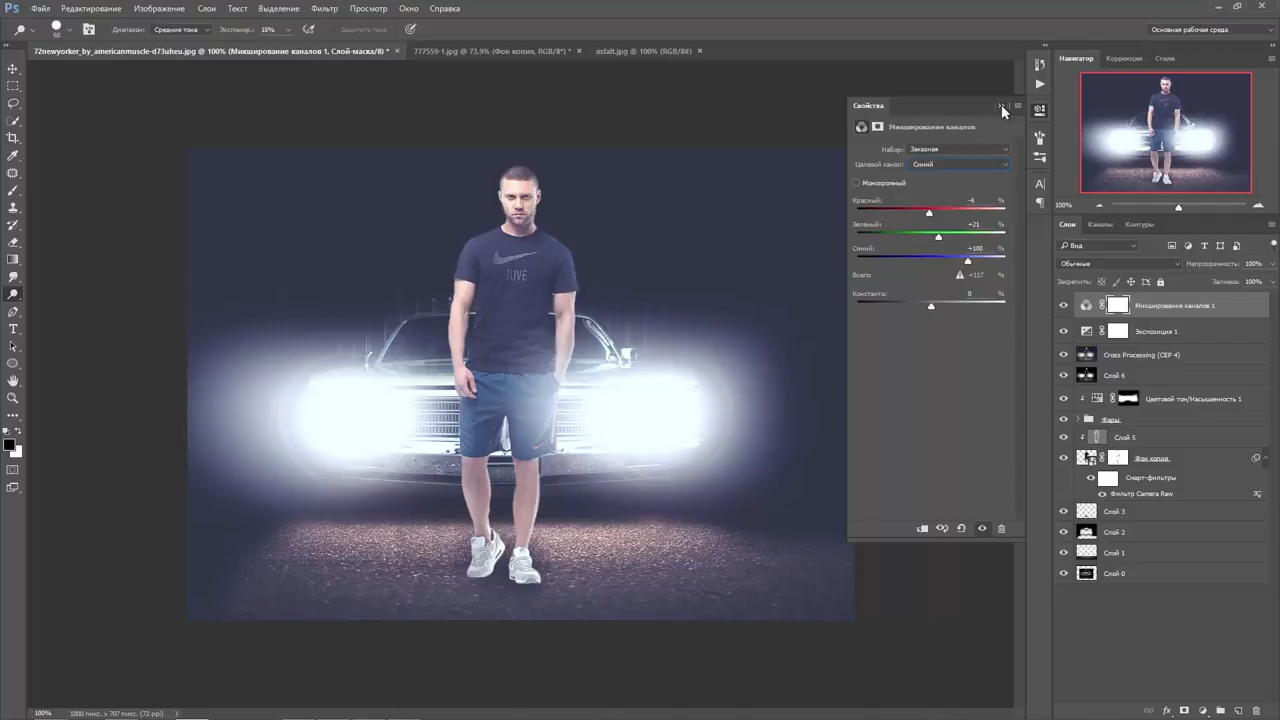
Task: Click the Синий channel slider handle
Action: pos(967,261)
